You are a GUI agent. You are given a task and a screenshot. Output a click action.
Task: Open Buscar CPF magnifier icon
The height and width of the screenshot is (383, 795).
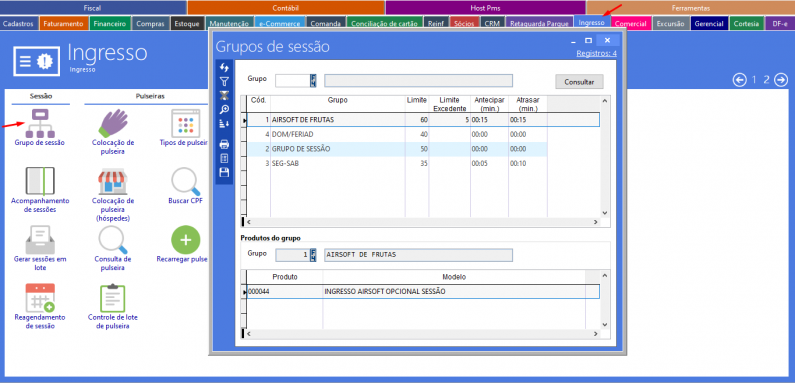tap(186, 181)
